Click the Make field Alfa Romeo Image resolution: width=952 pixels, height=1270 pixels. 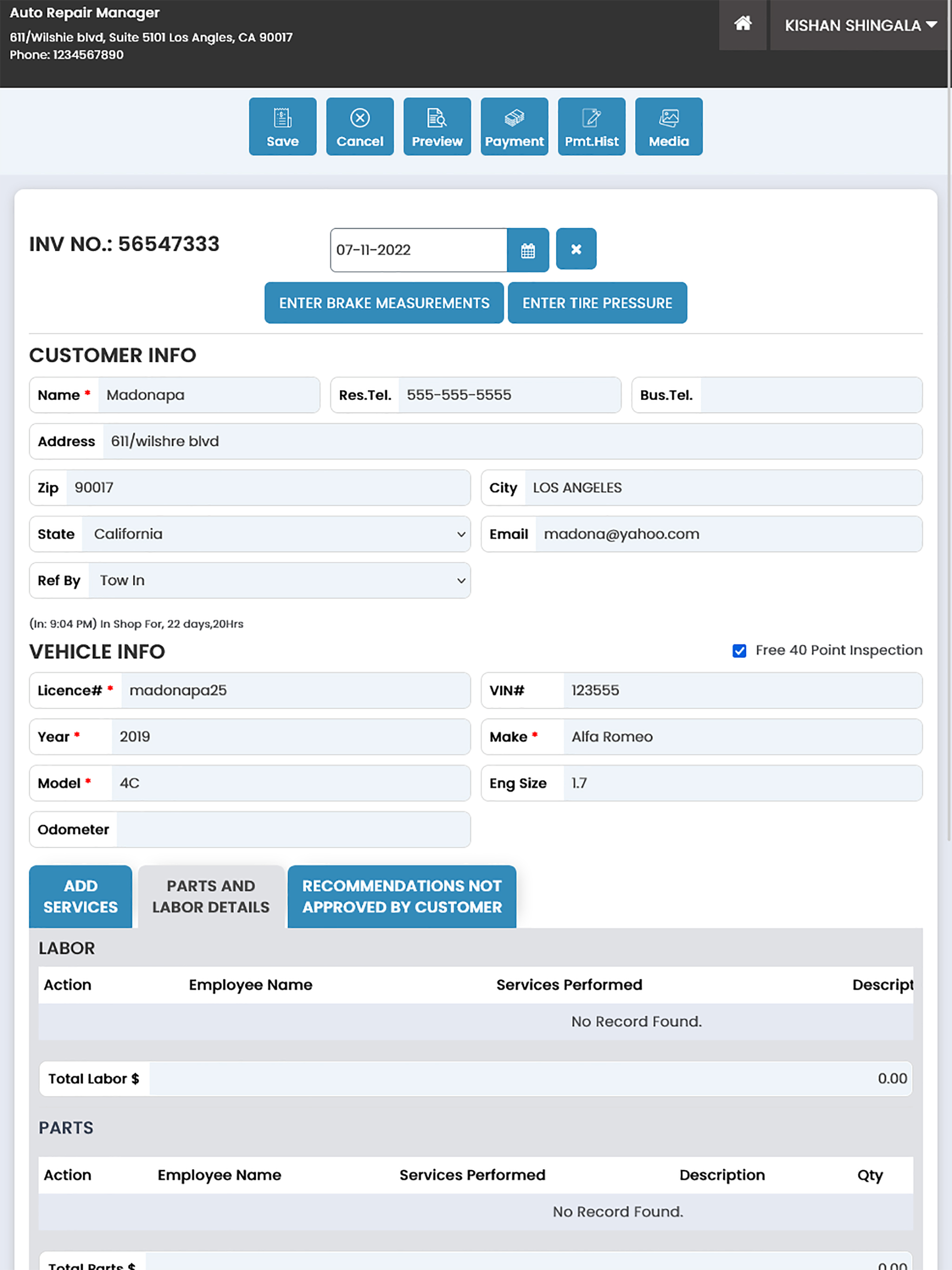743,737
